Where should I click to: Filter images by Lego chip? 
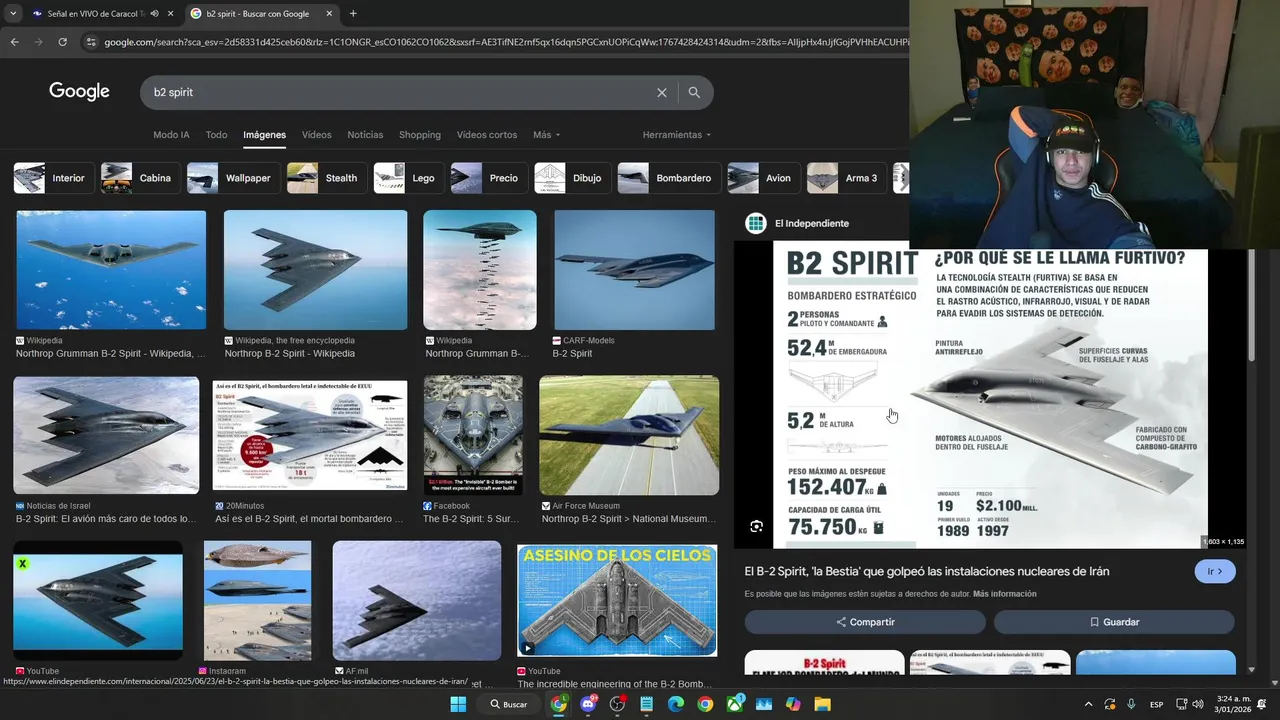pyautogui.click(x=409, y=178)
